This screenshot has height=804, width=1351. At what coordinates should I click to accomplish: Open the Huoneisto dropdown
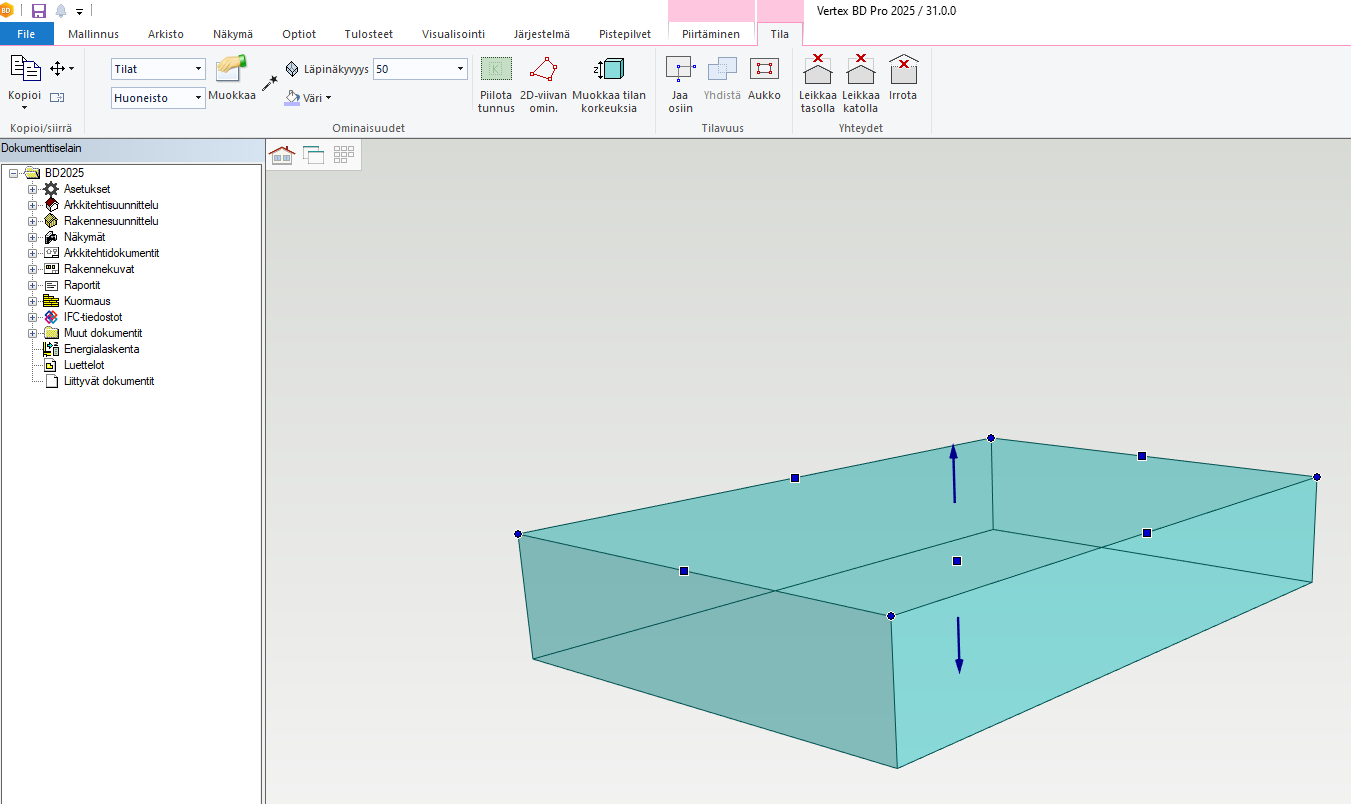point(198,98)
